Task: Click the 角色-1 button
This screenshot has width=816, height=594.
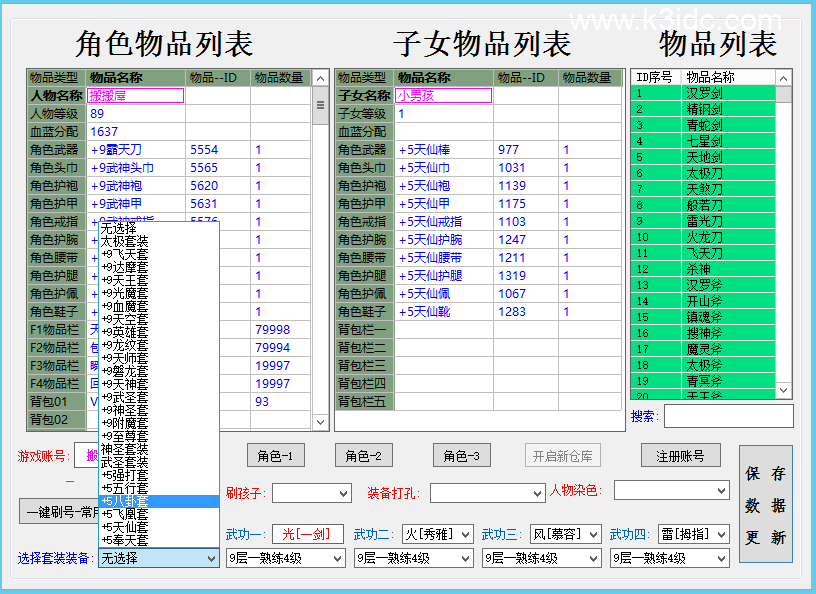Action: point(275,456)
